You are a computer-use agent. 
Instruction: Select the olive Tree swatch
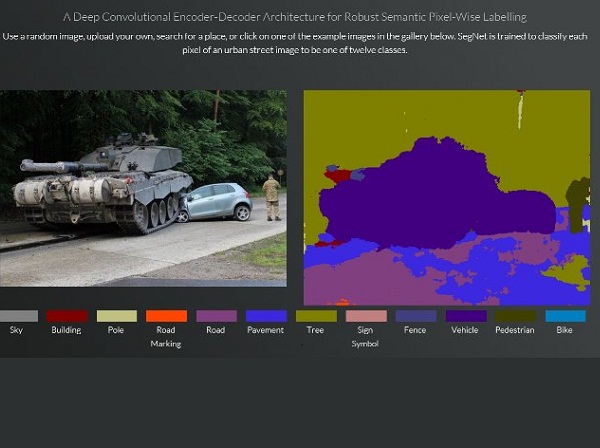[316, 316]
